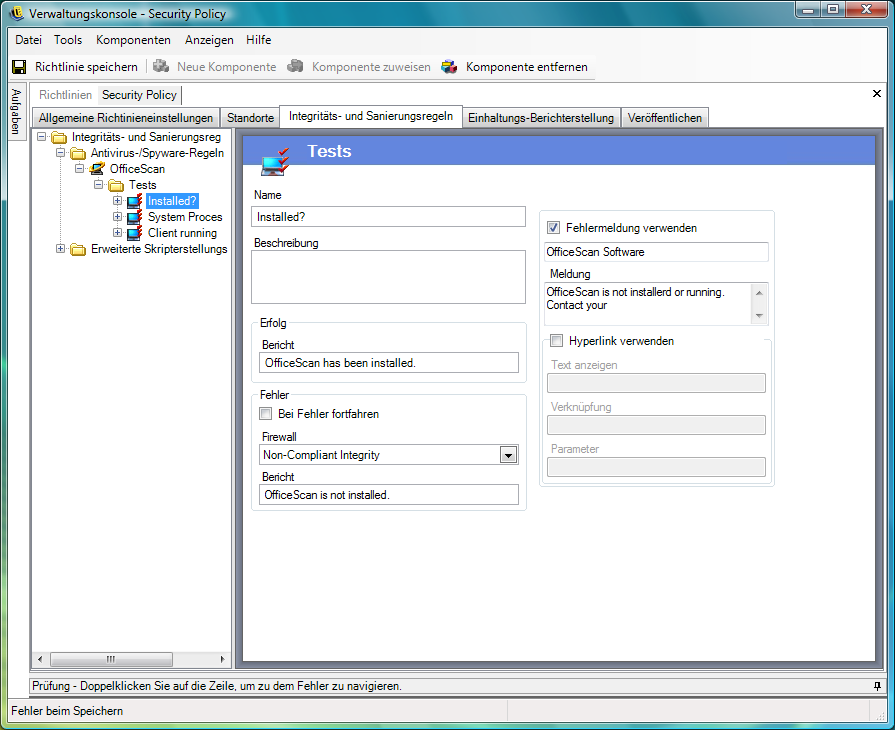The height and width of the screenshot is (730, 895).
Task: Click the Fehler Bericht field
Action: point(389,495)
